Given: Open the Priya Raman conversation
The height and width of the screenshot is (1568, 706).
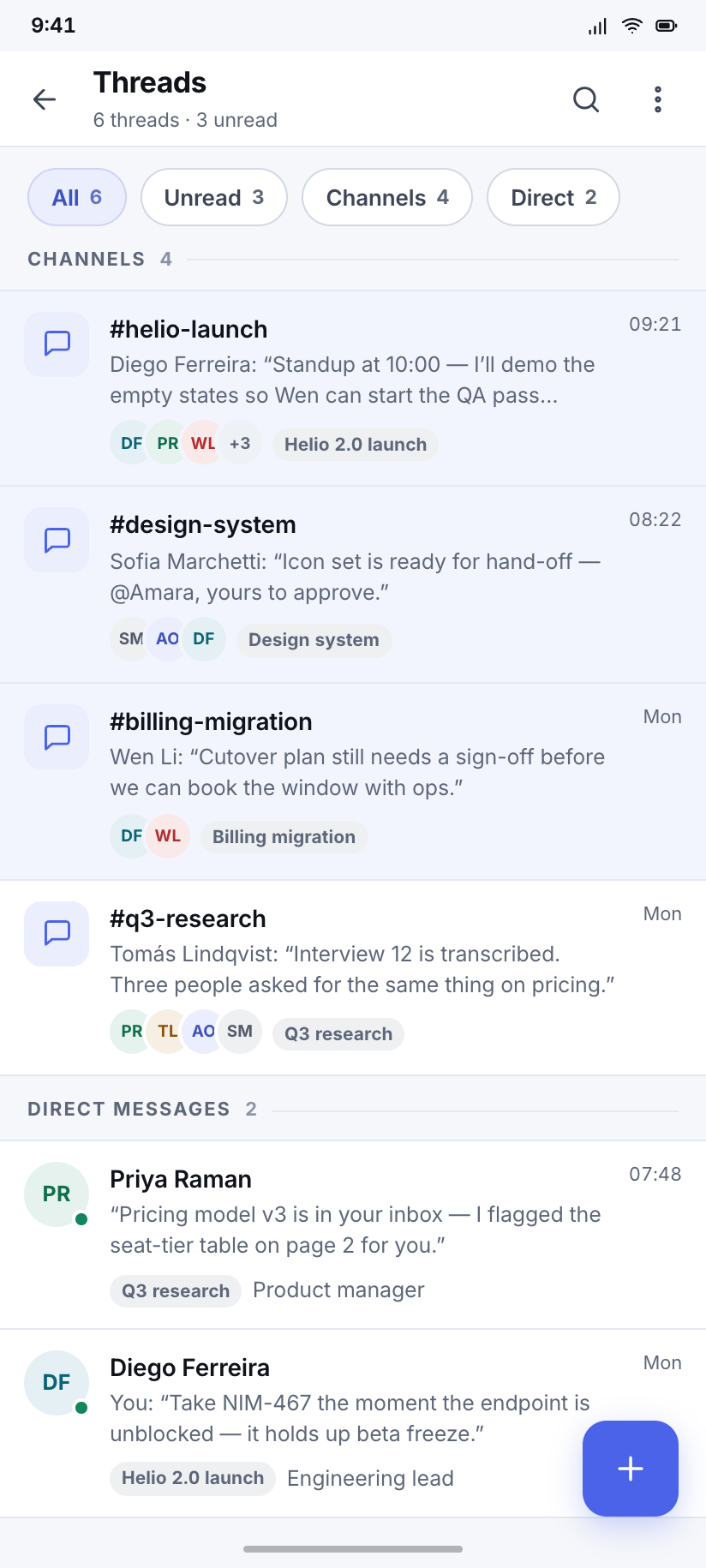Looking at the screenshot, I should point(353,1235).
